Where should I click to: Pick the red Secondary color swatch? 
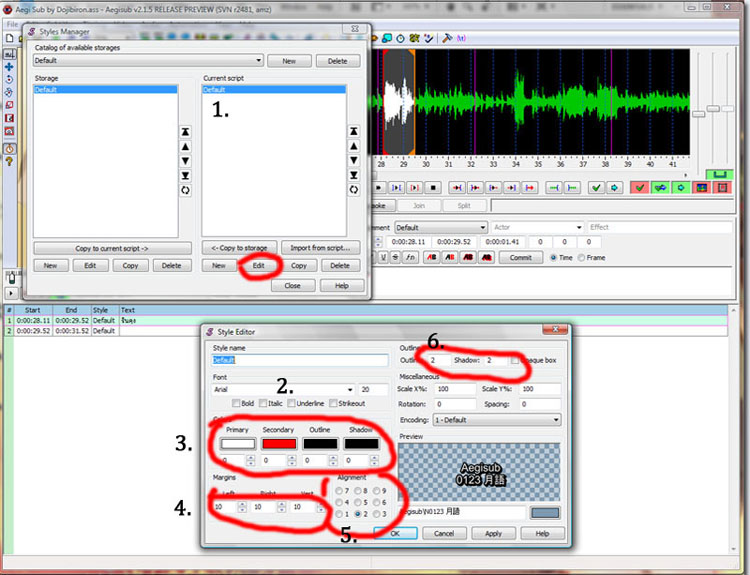279,443
